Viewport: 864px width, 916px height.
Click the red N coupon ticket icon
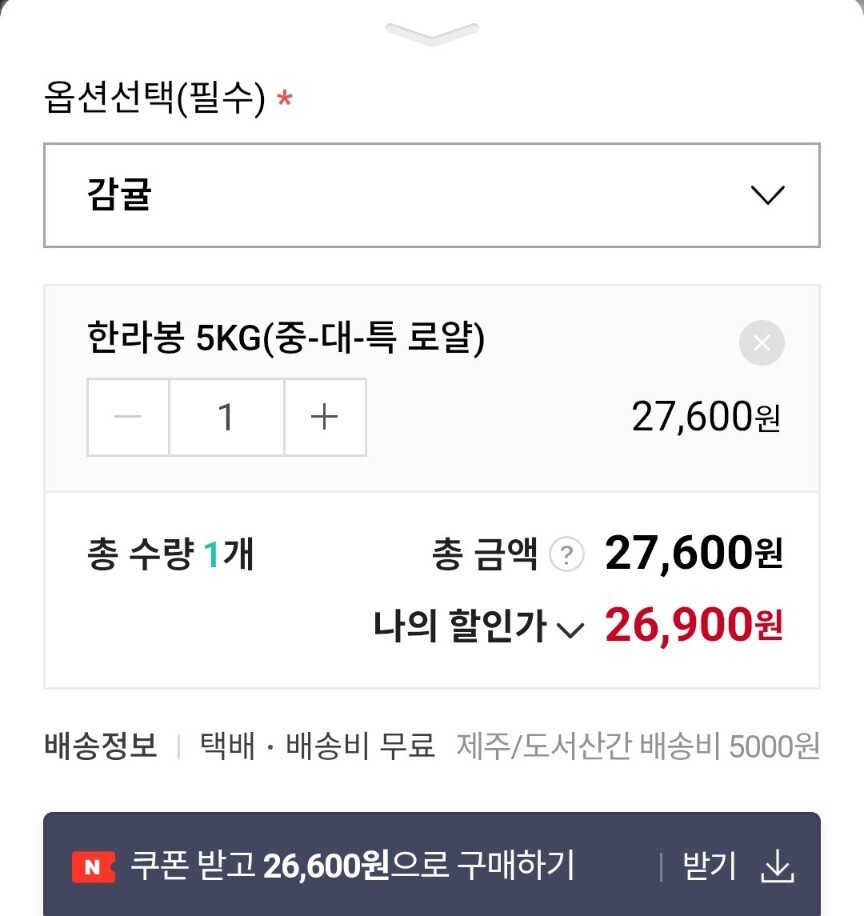[93, 867]
